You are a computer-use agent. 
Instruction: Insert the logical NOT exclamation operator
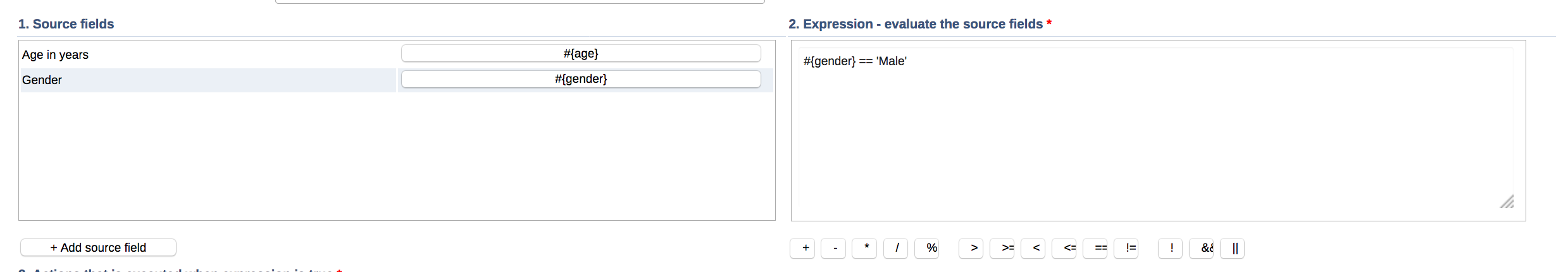click(1171, 248)
